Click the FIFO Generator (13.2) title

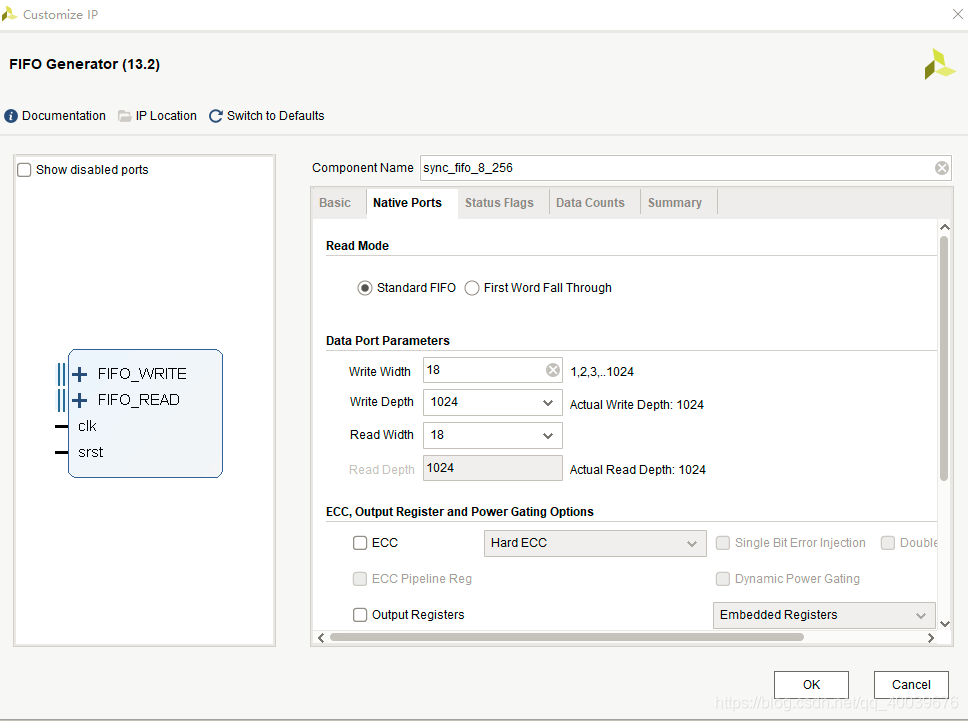pos(85,64)
